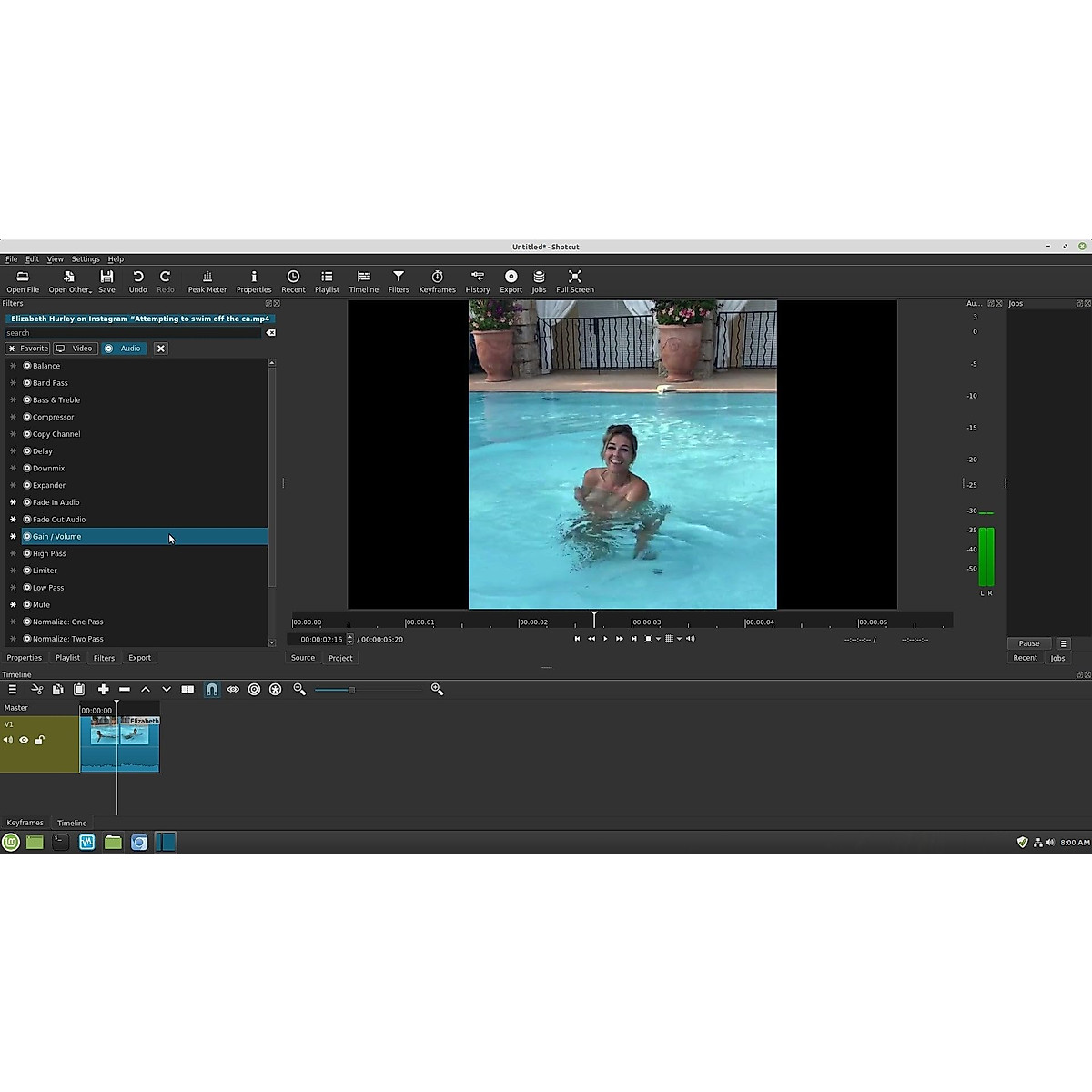Switch to the Playlist tab
The image size is (1092, 1092).
pos(67,658)
